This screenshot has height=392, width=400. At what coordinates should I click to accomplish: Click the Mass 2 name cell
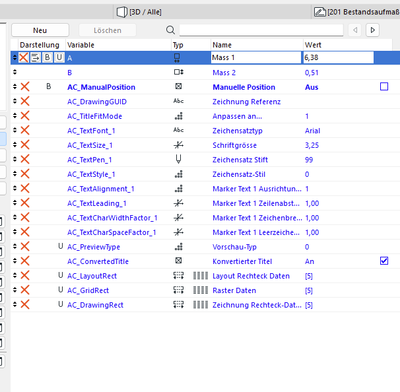224,73
